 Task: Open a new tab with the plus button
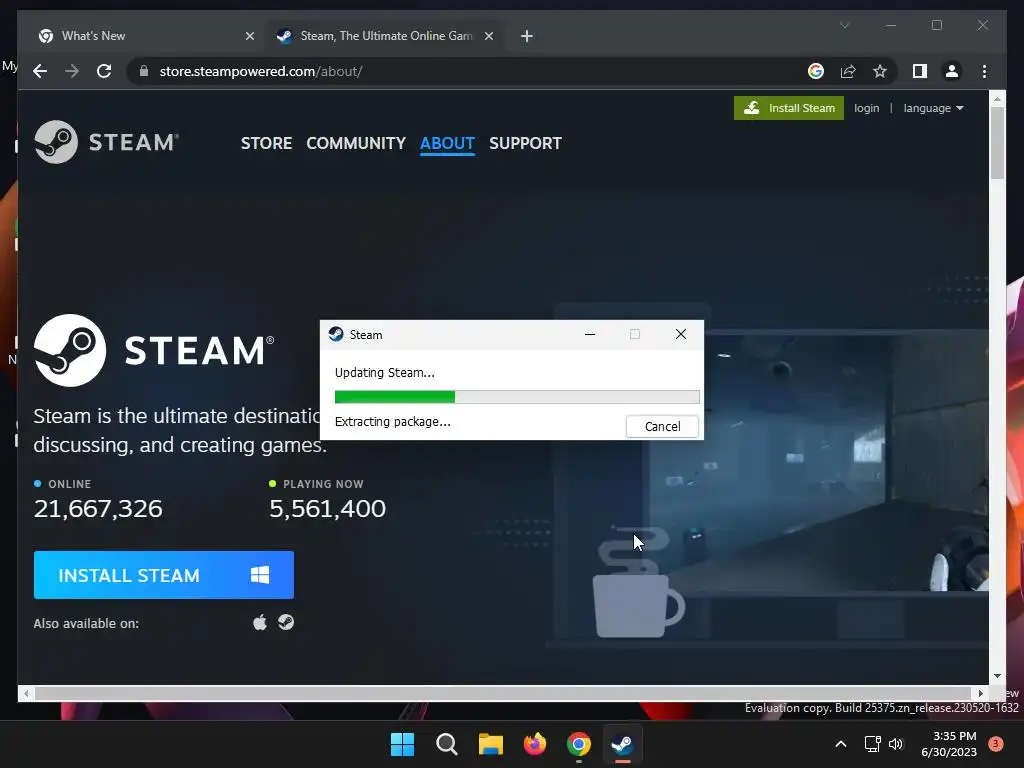[x=526, y=36]
